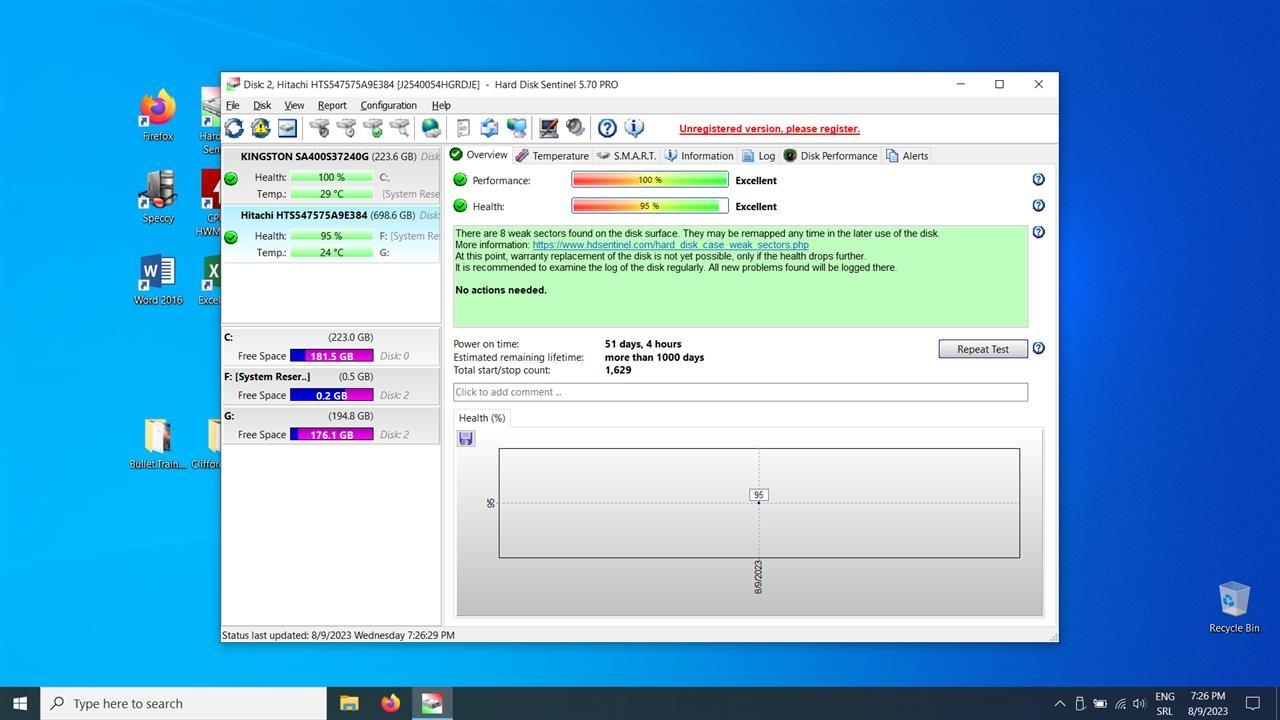Click the help icon beside Performance bar
This screenshot has height=720, width=1280.
(x=1038, y=180)
